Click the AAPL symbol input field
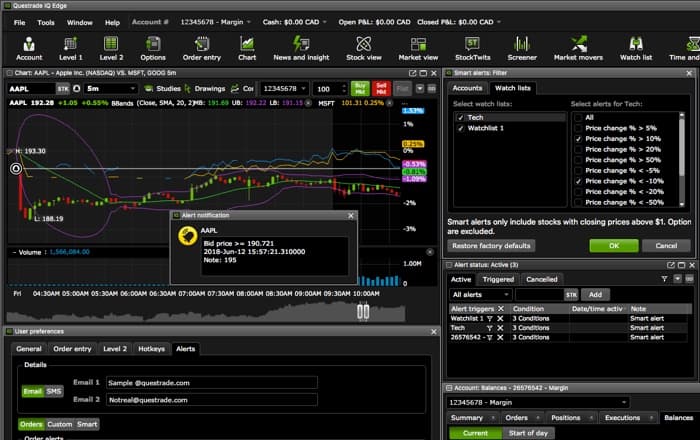 [31, 89]
